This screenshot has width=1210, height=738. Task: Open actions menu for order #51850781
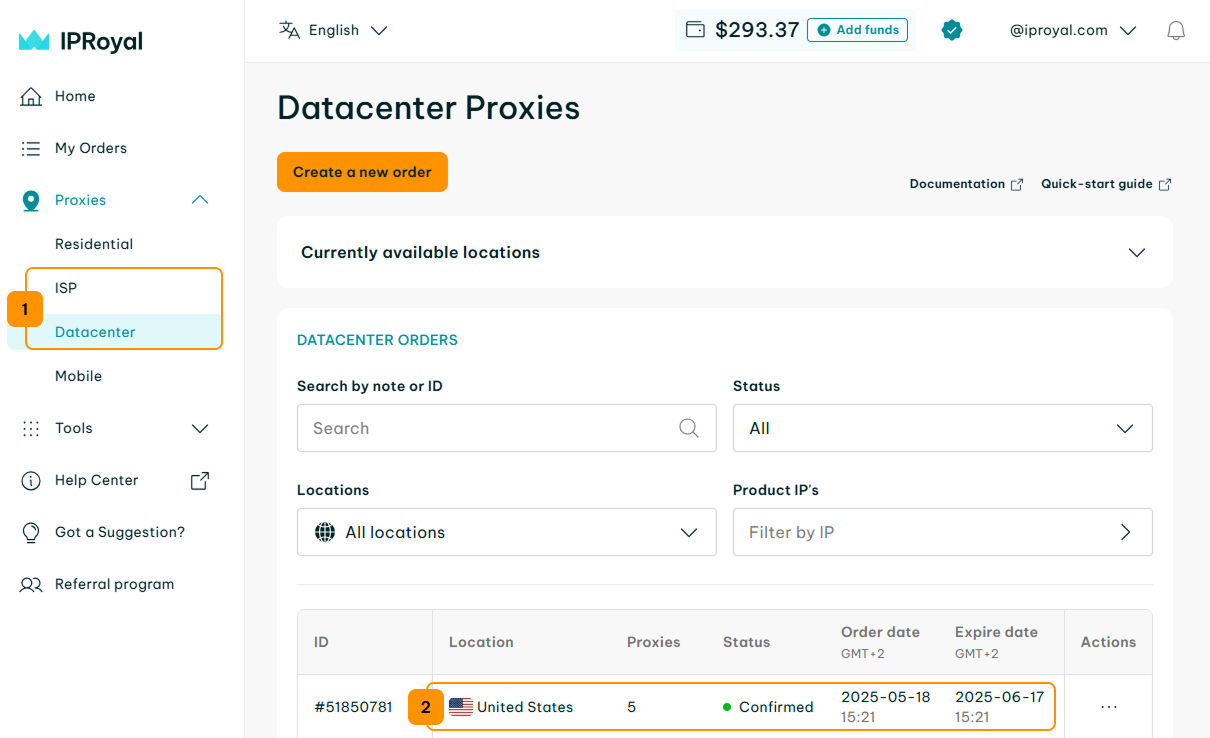[x=1109, y=707]
